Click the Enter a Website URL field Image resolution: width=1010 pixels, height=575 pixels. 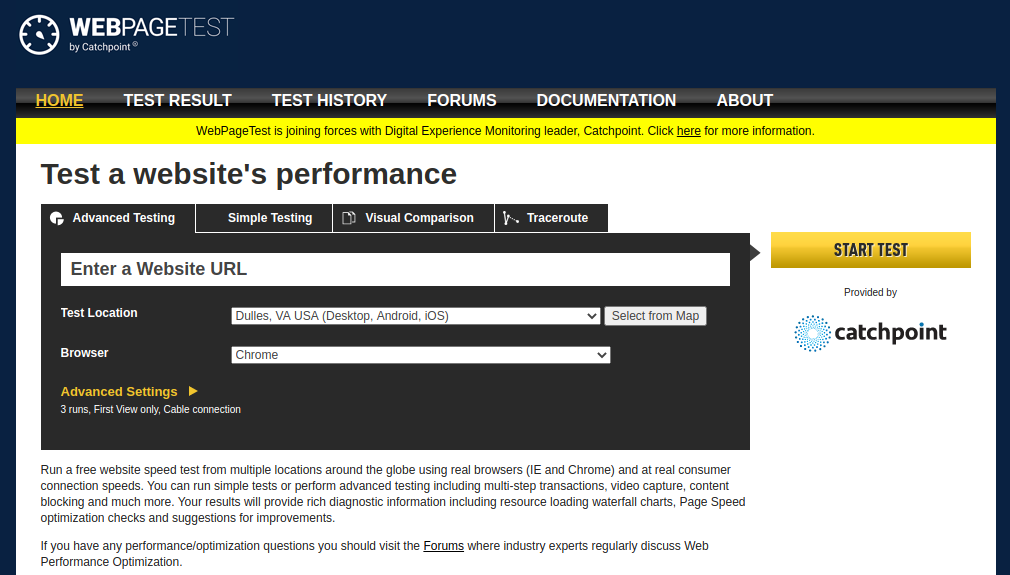395,269
